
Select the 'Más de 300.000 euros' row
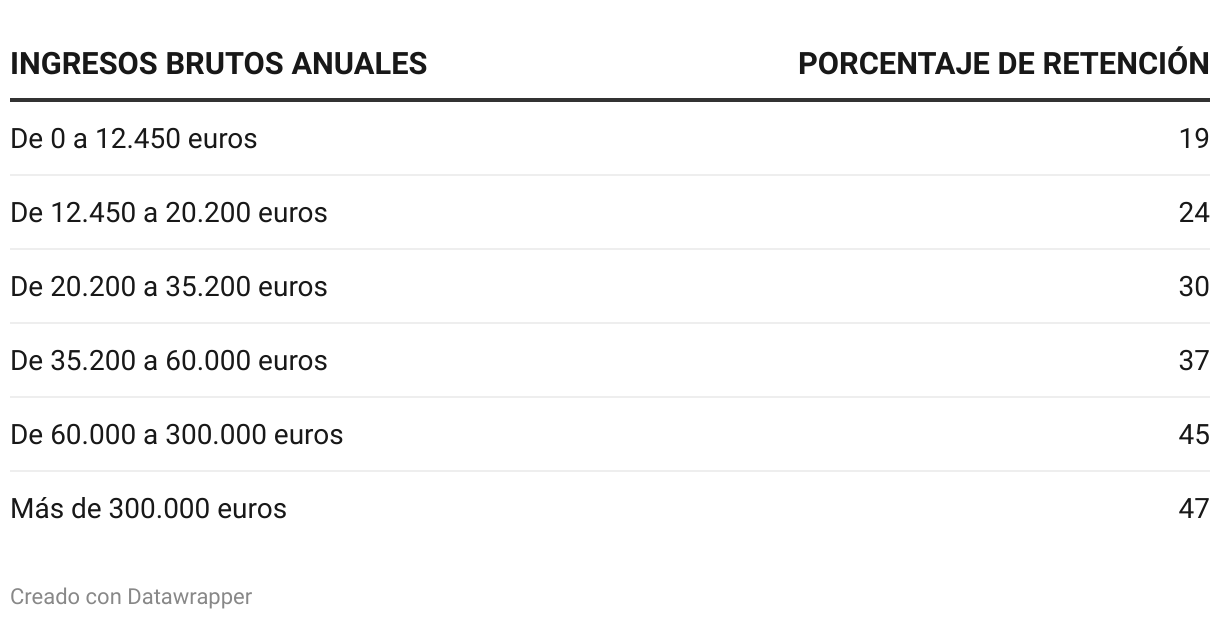pos(610,509)
